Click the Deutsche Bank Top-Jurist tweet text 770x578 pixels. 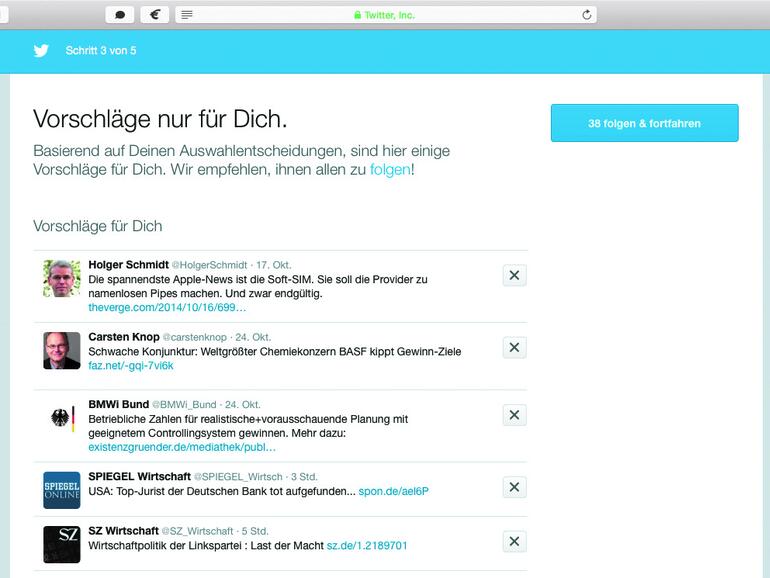click(222, 491)
